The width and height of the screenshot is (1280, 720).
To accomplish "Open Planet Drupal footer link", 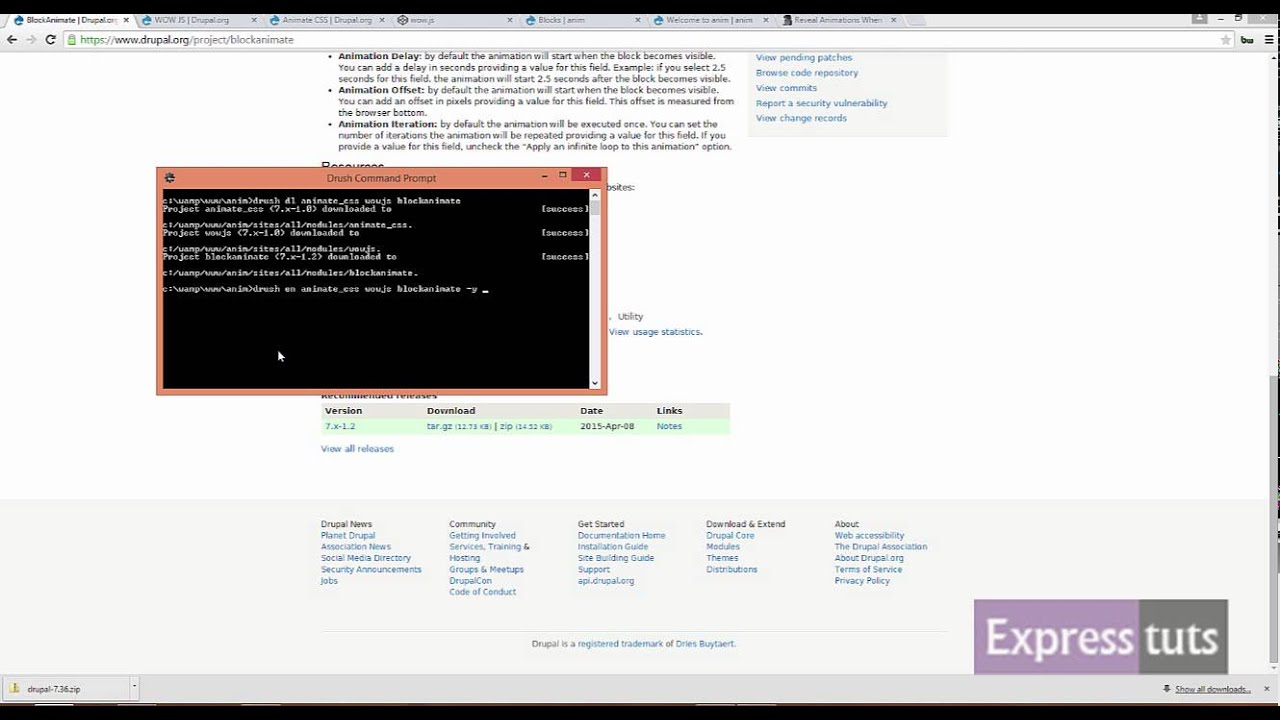I will pyautogui.click(x=348, y=536).
